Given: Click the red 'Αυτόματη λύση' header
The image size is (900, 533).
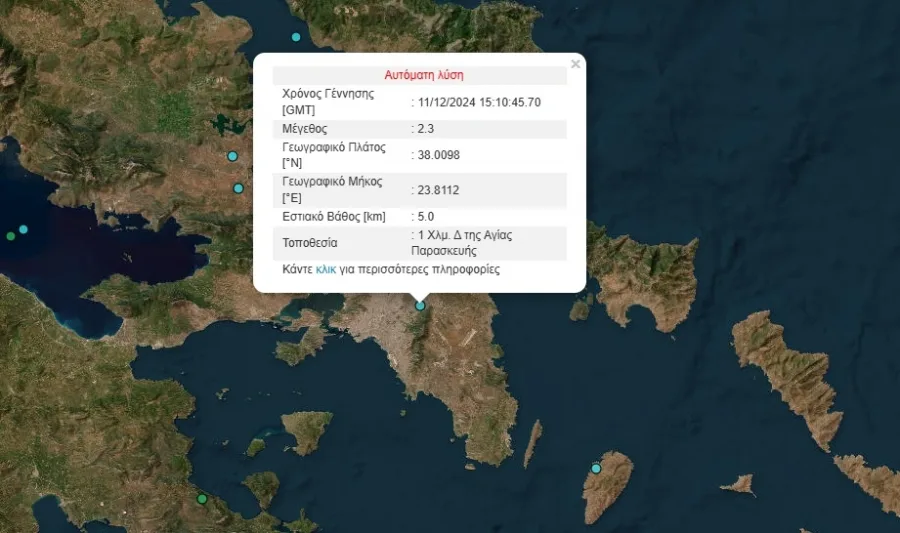Looking at the screenshot, I should tap(423, 75).
